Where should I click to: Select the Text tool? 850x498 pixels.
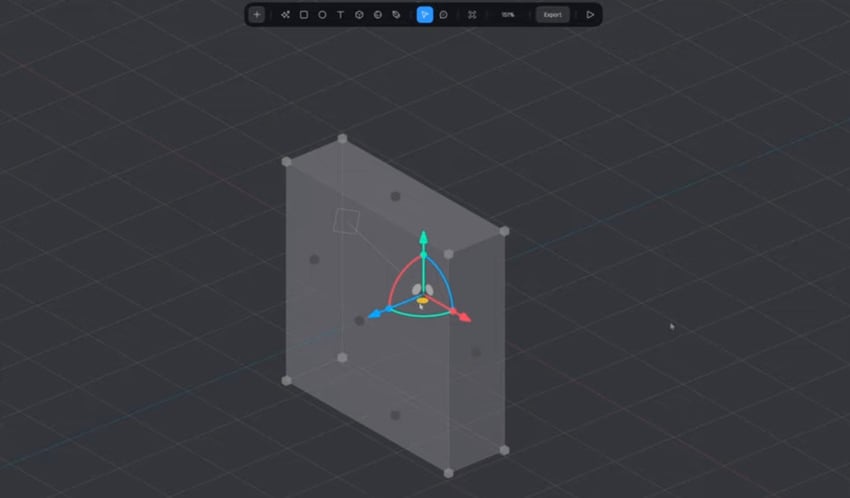click(340, 15)
